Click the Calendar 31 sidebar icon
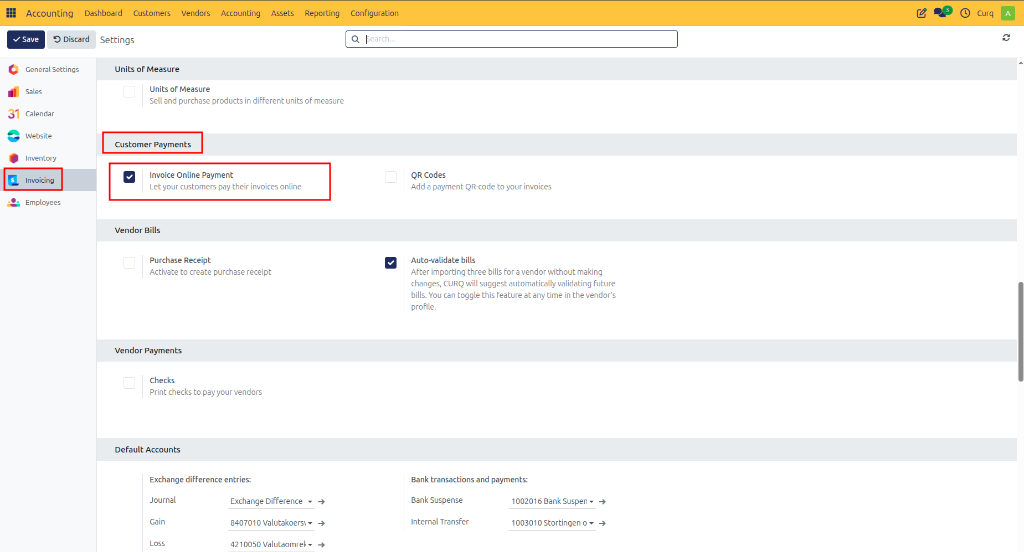The width and height of the screenshot is (1024, 552). [x=14, y=114]
